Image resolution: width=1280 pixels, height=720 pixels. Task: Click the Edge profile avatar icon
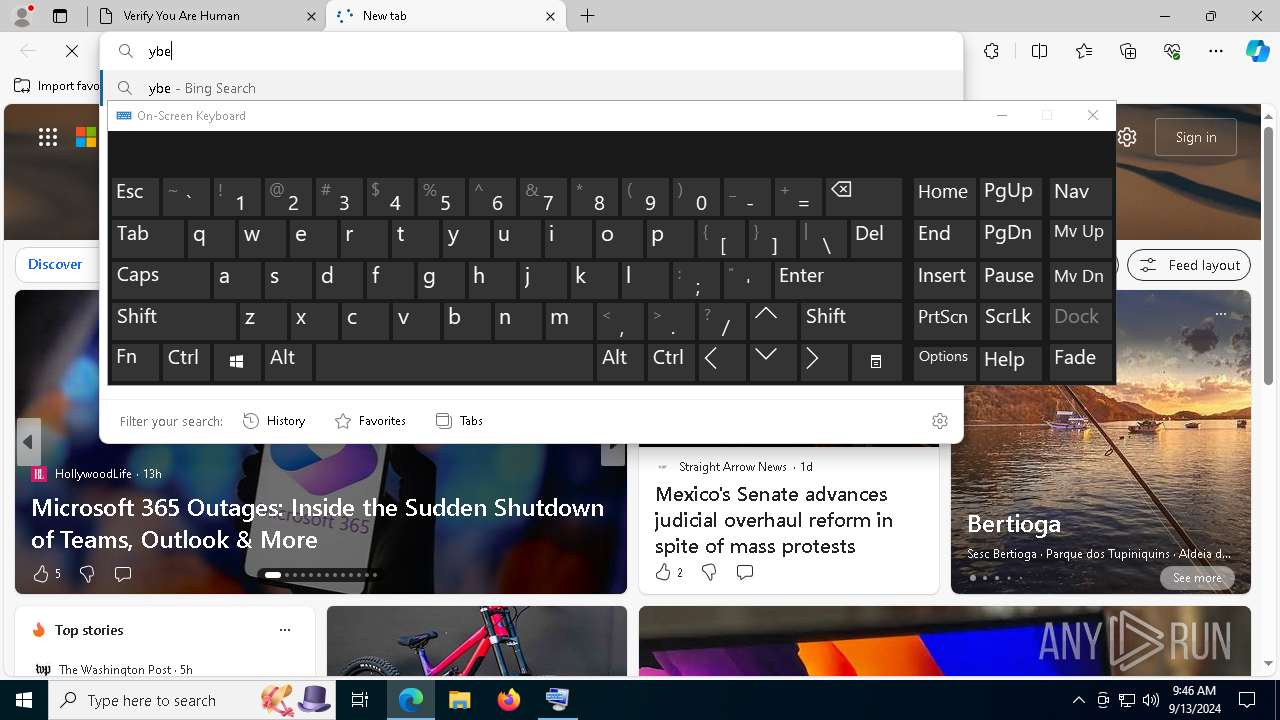tap(22, 16)
